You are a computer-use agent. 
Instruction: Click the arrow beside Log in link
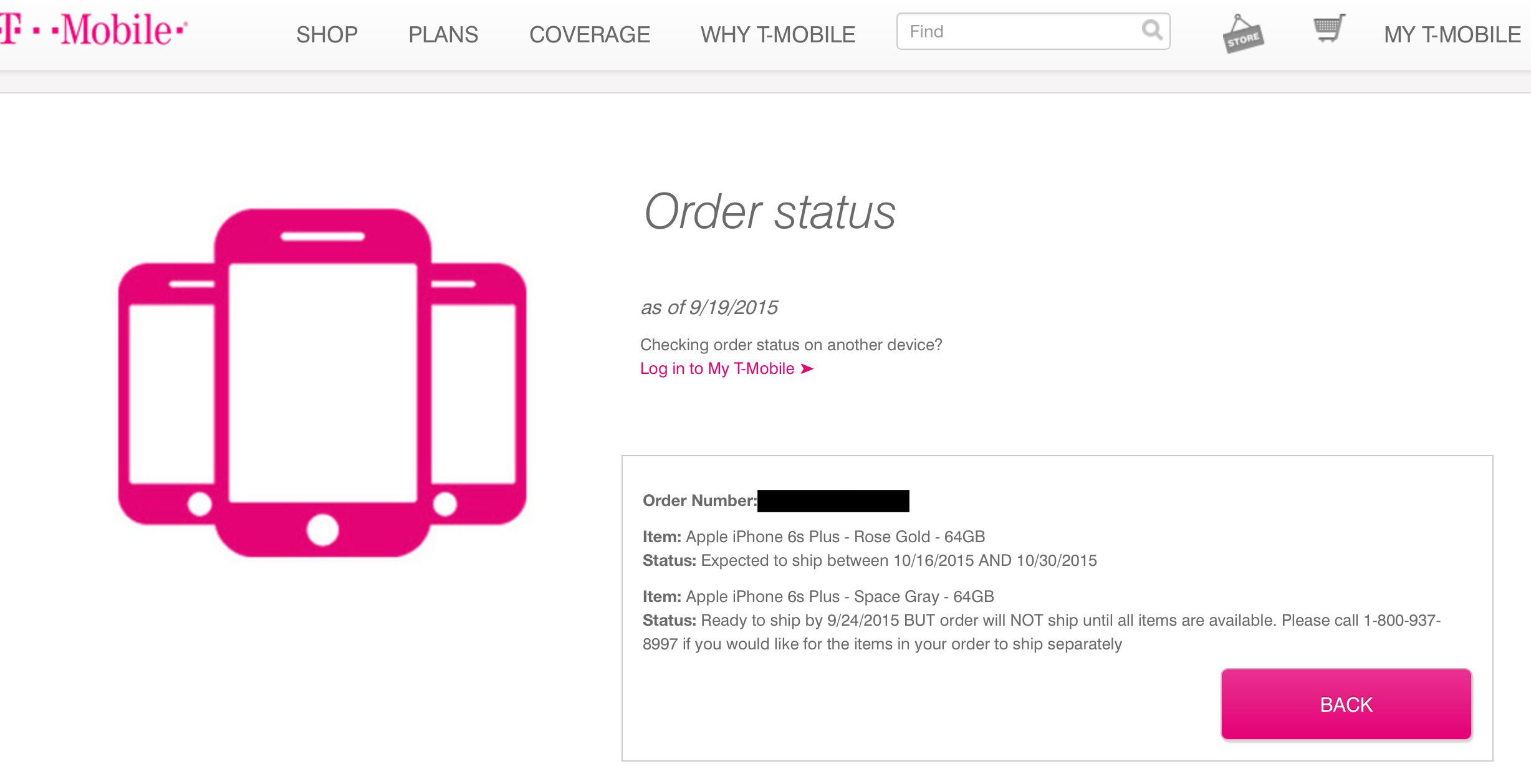(807, 369)
